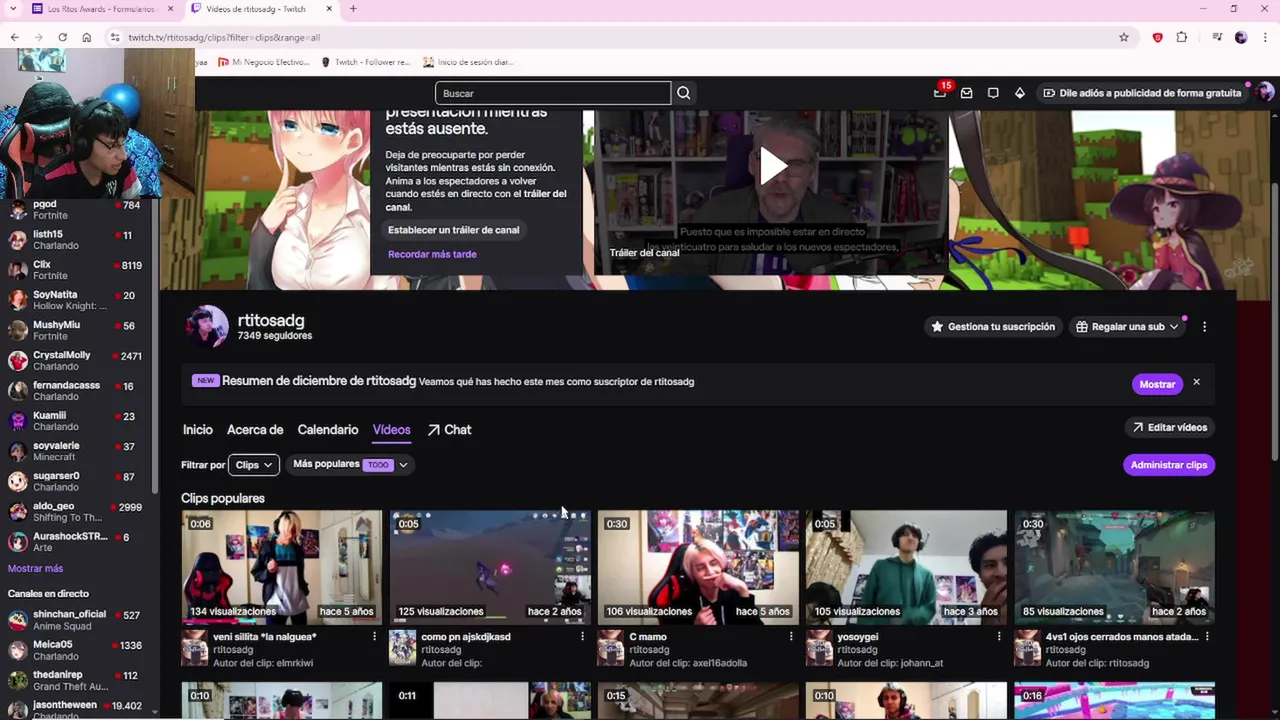This screenshot has width=1280, height=720.
Task: Open options for clip 'C mamo'
Action: pyautogui.click(x=790, y=636)
